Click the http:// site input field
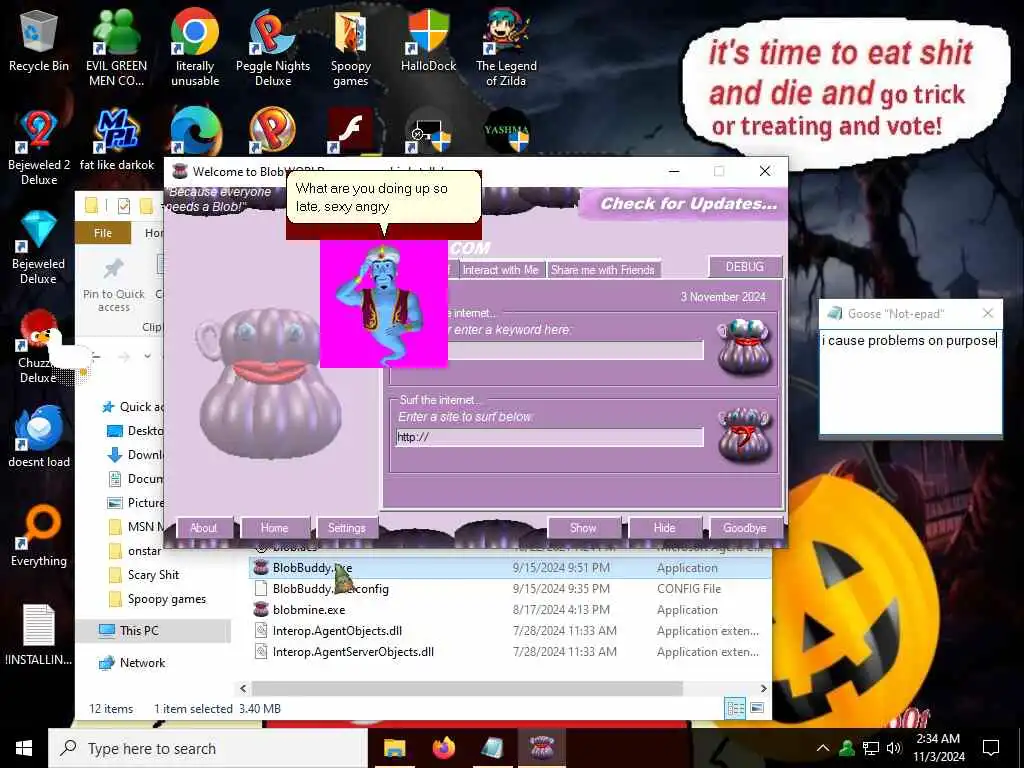 point(549,437)
